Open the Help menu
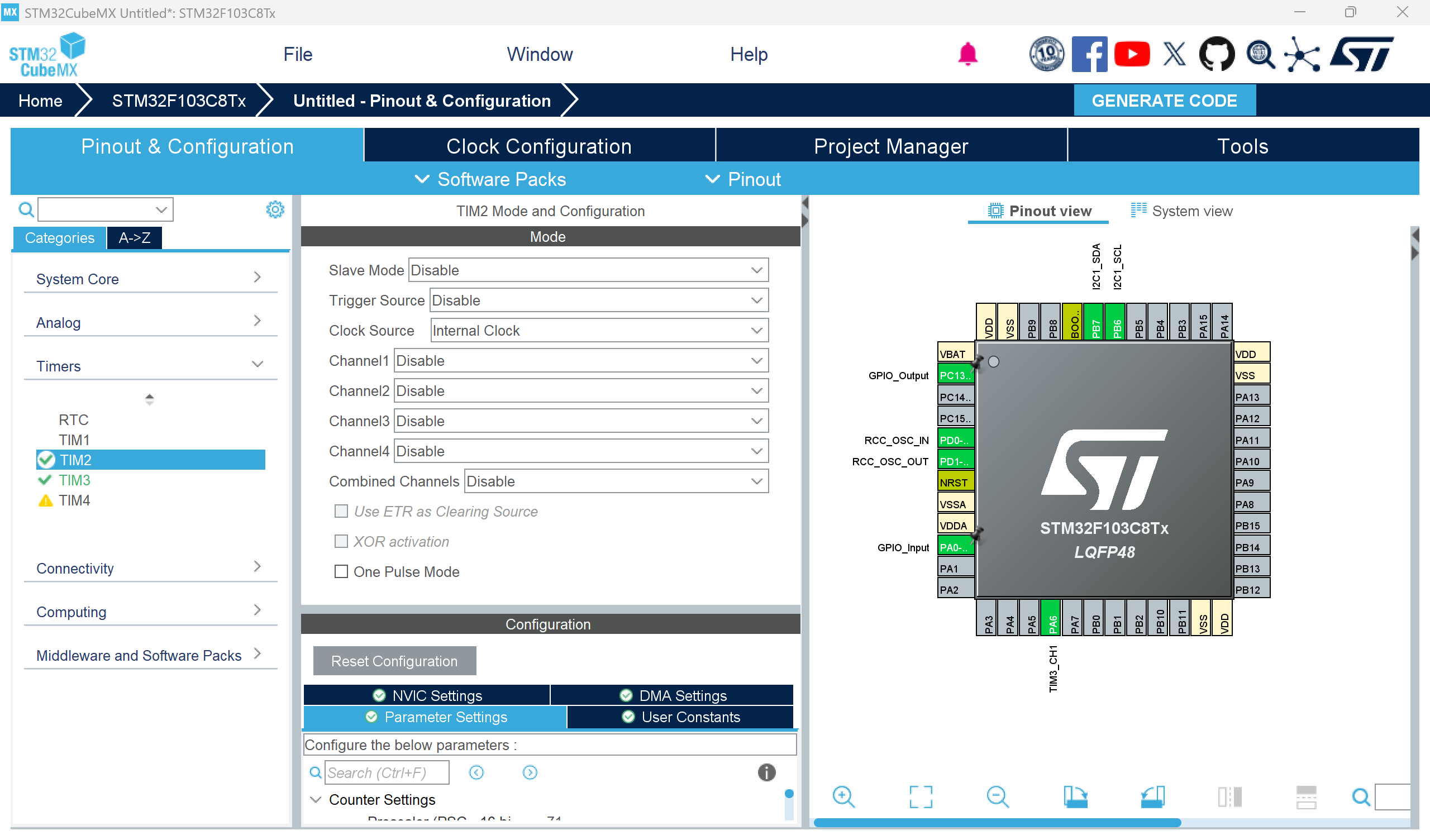Image resolution: width=1430 pixels, height=840 pixels. pos(749,55)
